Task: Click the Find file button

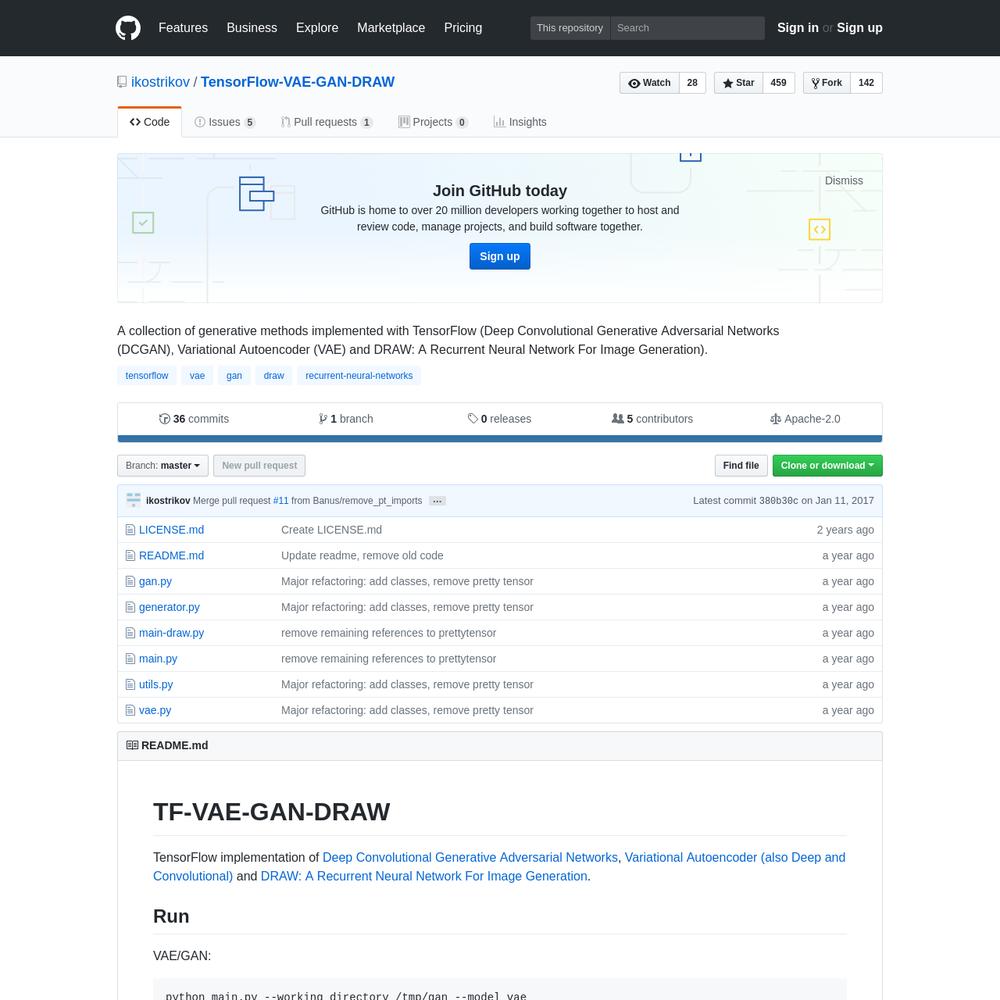Action: click(x=740, y=466)
